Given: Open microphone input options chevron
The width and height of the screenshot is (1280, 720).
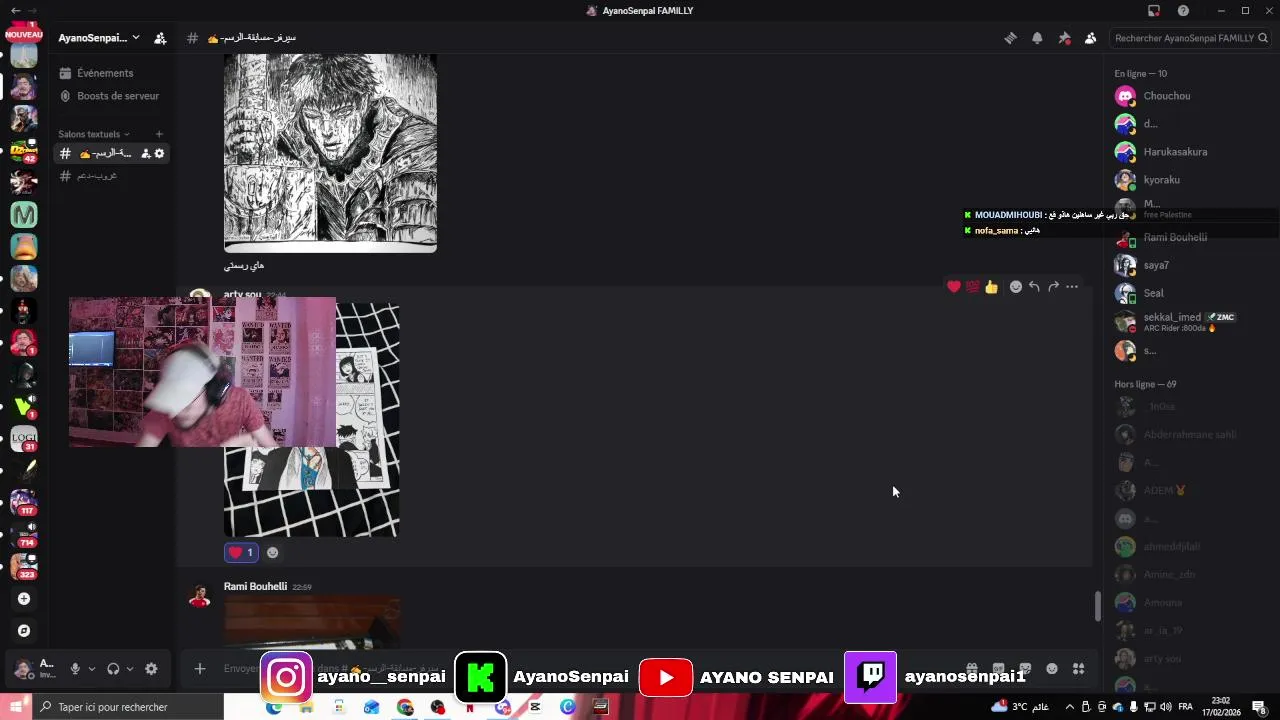Looking at the screenshot, I should tap(92, 669).
